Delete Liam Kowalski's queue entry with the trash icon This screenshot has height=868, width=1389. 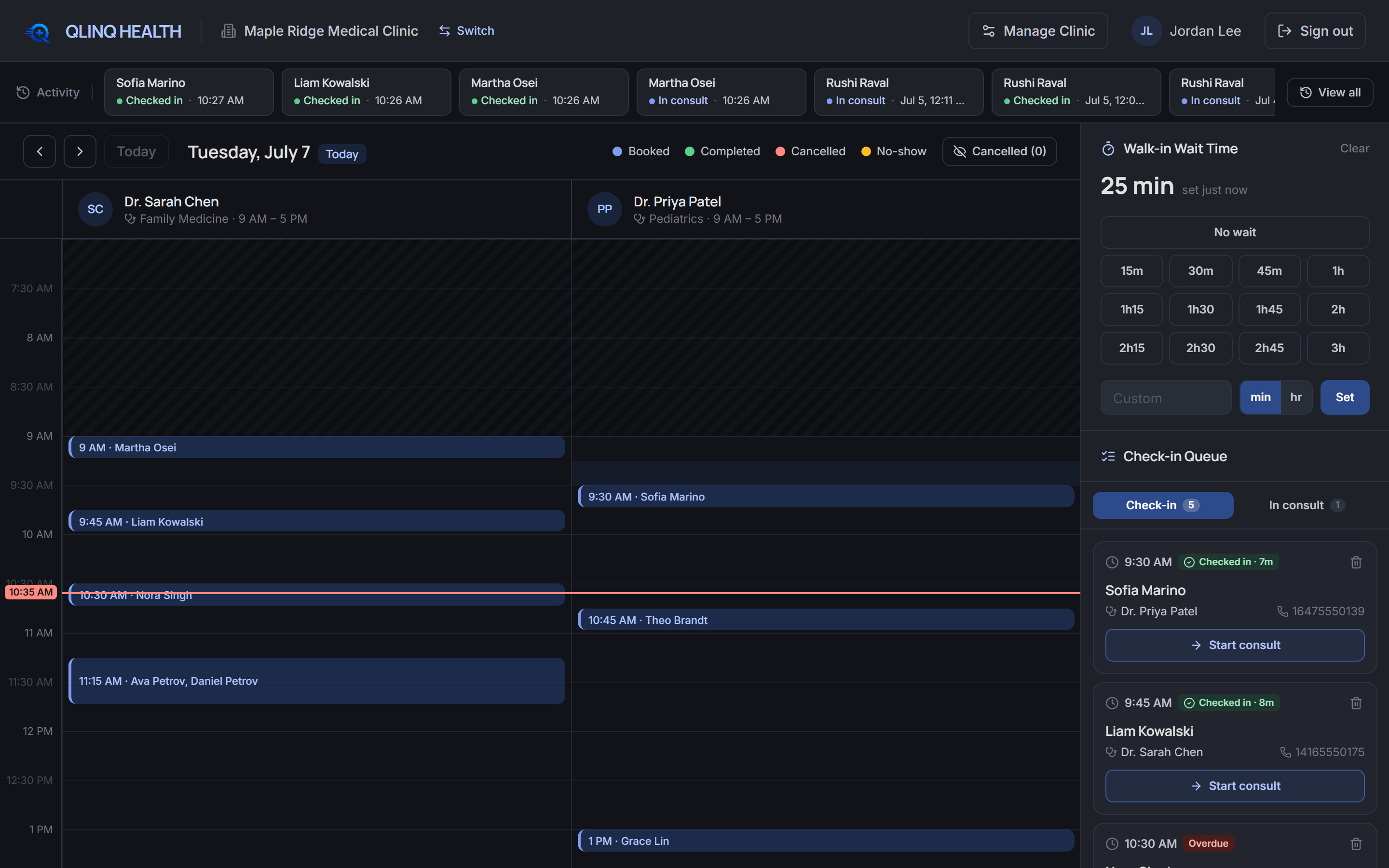pyautogui.click(x=1356, y=703)
